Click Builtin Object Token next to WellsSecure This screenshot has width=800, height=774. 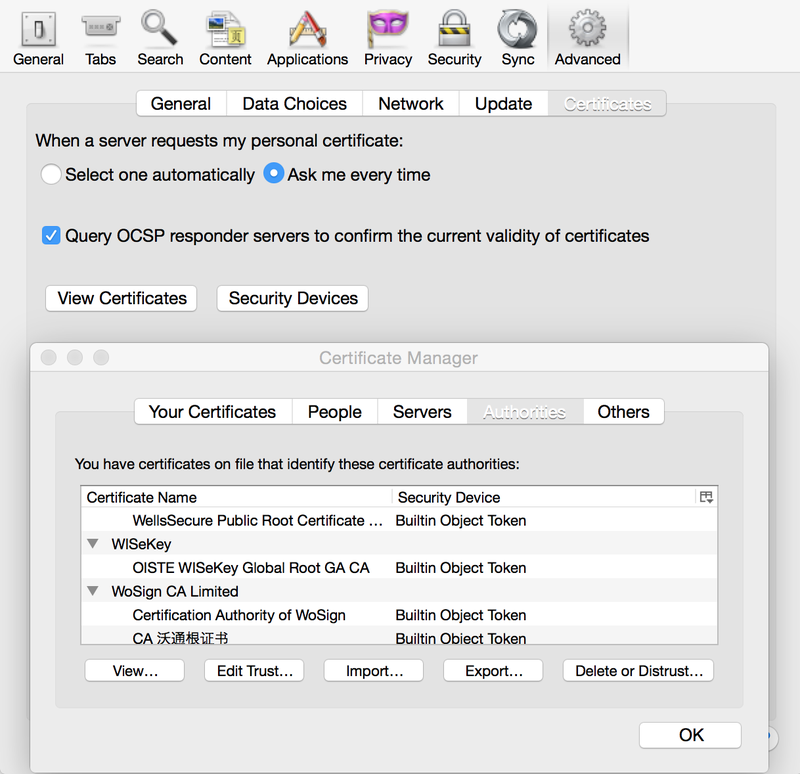click(461, 520)
